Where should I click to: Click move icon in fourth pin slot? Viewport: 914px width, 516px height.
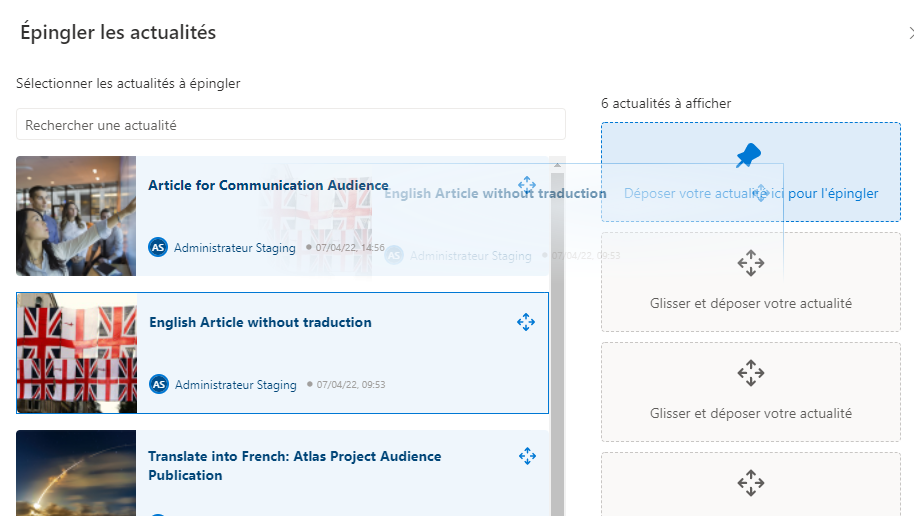[x=751, y=483]
